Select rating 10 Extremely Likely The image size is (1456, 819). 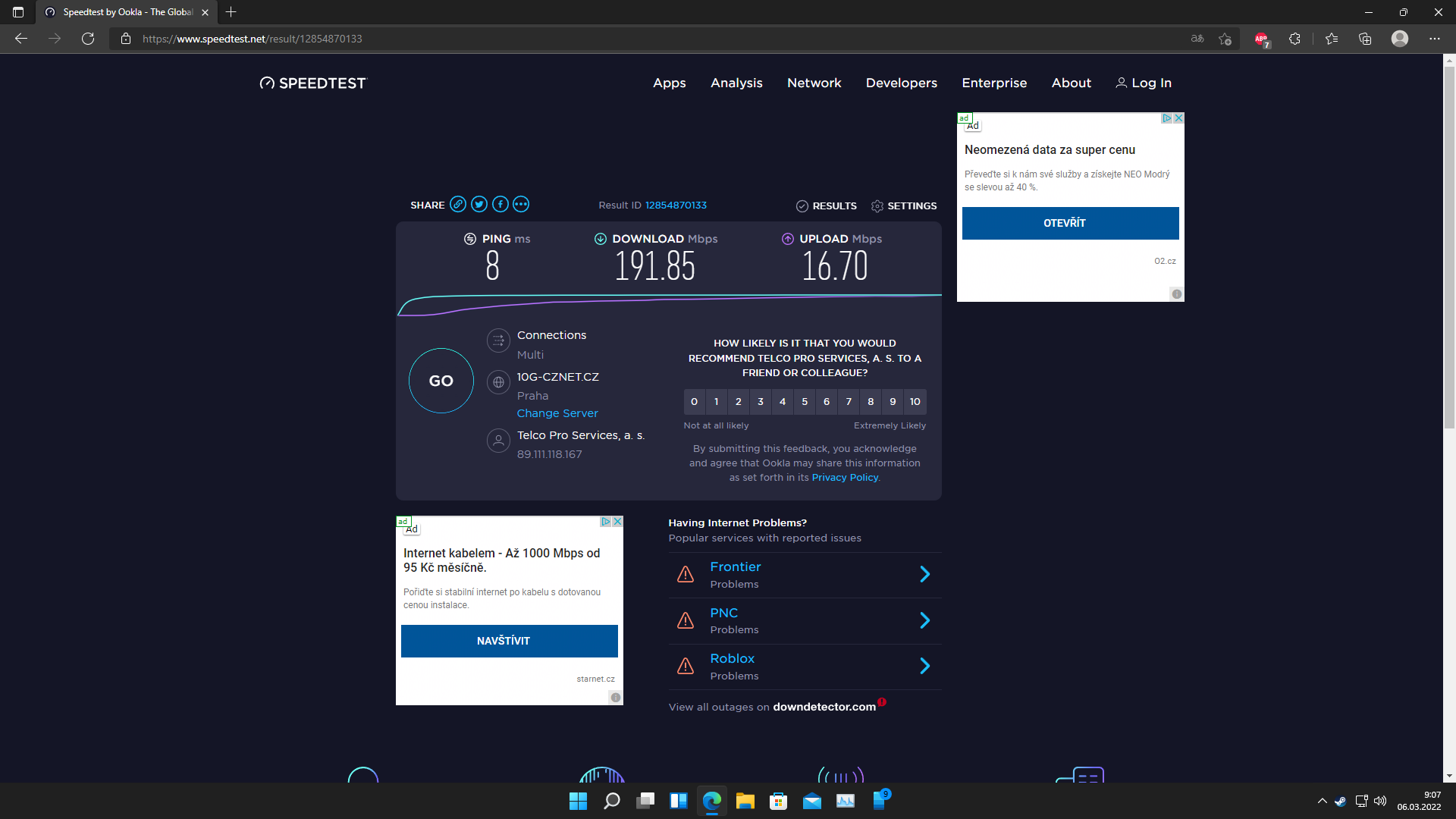915,402
